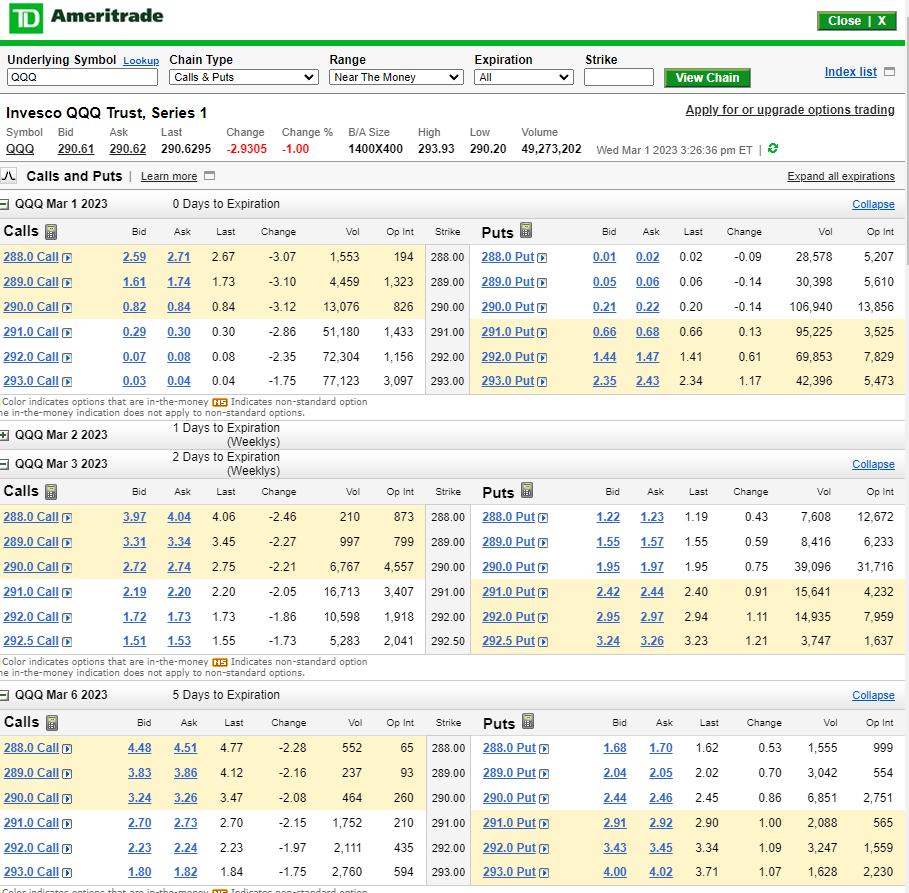This screenshot has height=893, width=909.
Task: Open the Range dropdown showing Near The Money
Action: pos(397,77)
